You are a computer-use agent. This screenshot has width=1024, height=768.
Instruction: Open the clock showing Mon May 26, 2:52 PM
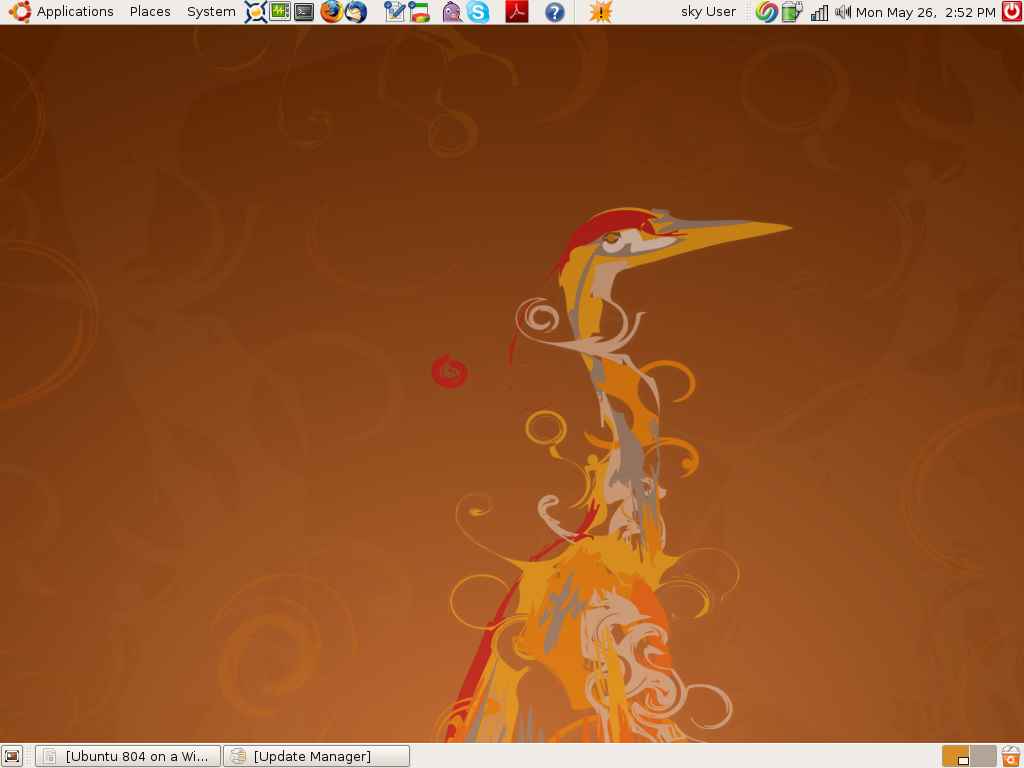[925, 12]
